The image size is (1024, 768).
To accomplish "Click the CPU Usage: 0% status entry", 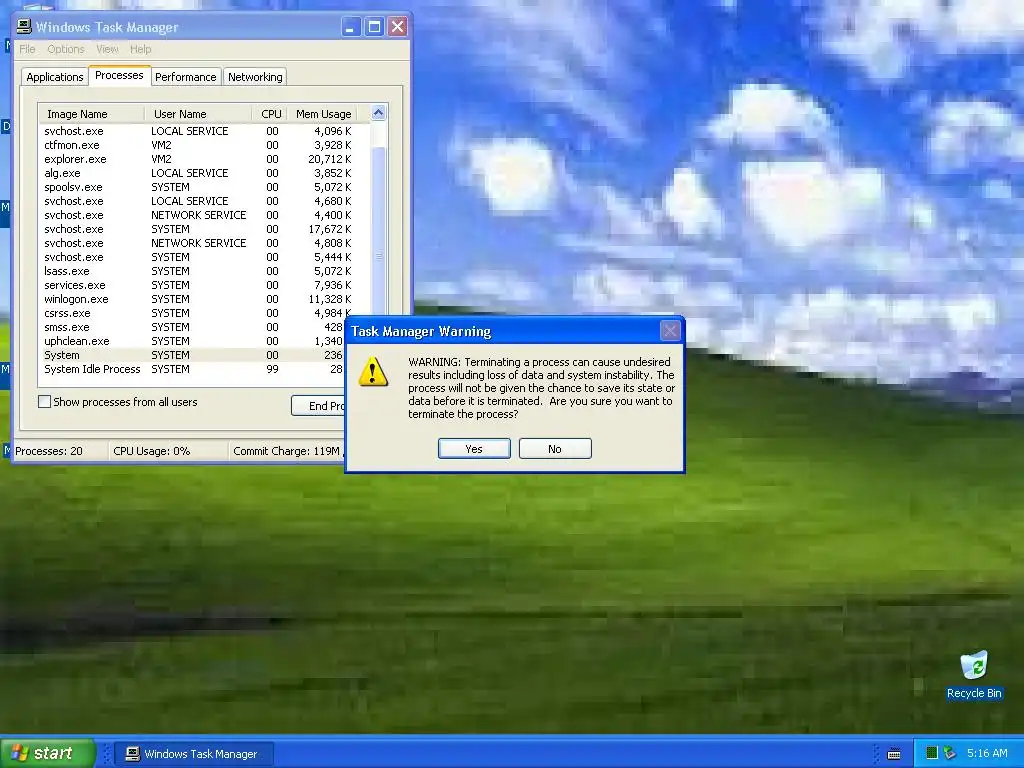I will tap(168, 451).
